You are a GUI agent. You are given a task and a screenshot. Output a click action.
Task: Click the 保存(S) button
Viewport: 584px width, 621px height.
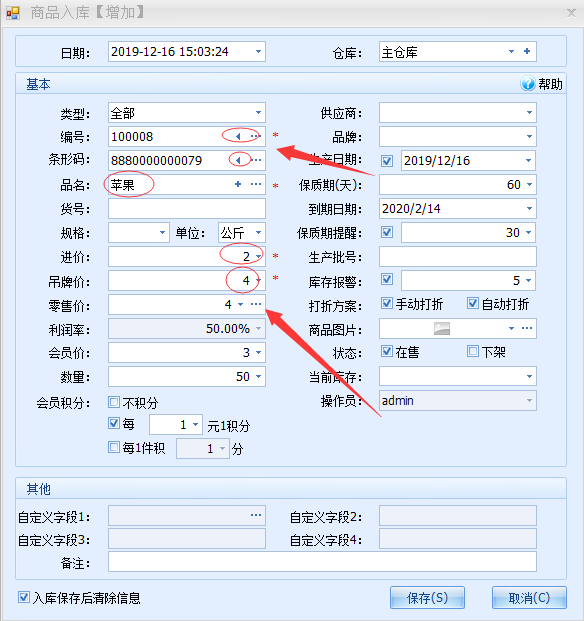[427, 598]
